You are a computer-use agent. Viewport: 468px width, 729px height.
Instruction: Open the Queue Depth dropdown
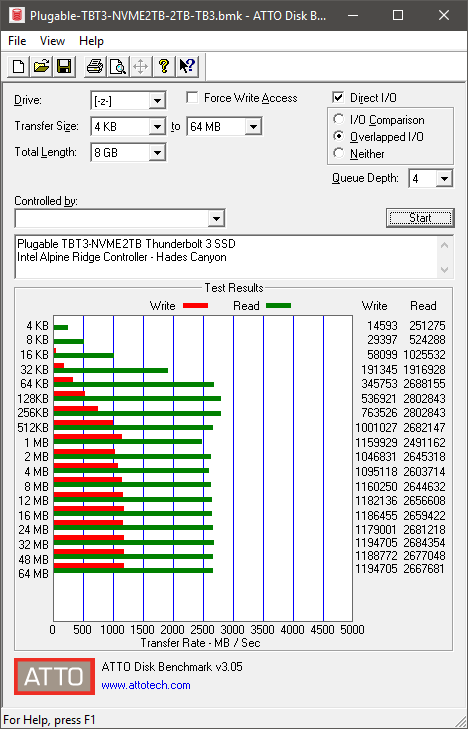(x=444, y=179)
